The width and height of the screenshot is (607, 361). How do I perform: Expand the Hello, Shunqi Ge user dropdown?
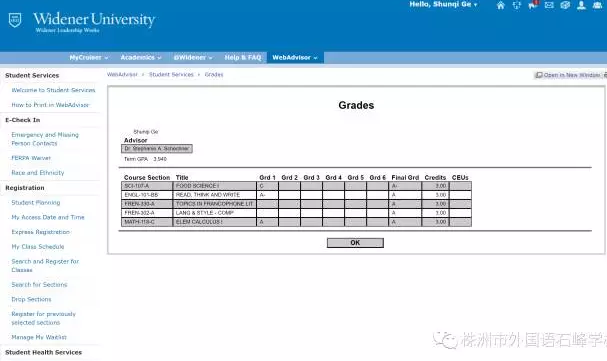[x=443, y=4]
